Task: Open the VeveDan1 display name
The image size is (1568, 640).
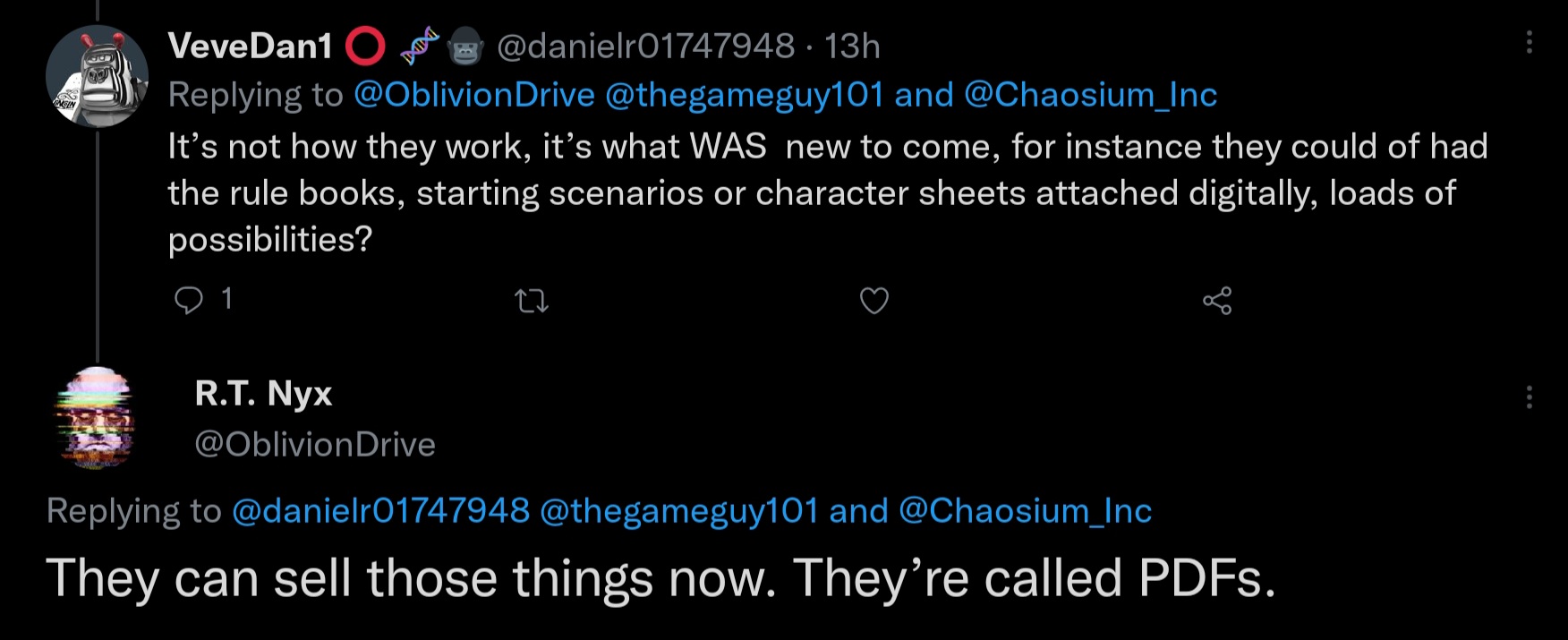Action: pyautogui.click(x=251, y=47)
